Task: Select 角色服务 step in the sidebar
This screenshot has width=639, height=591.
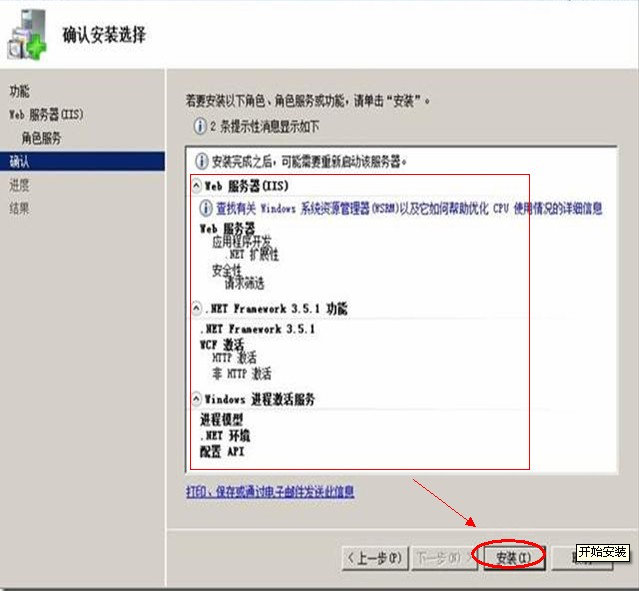Action: coord(41,138)
